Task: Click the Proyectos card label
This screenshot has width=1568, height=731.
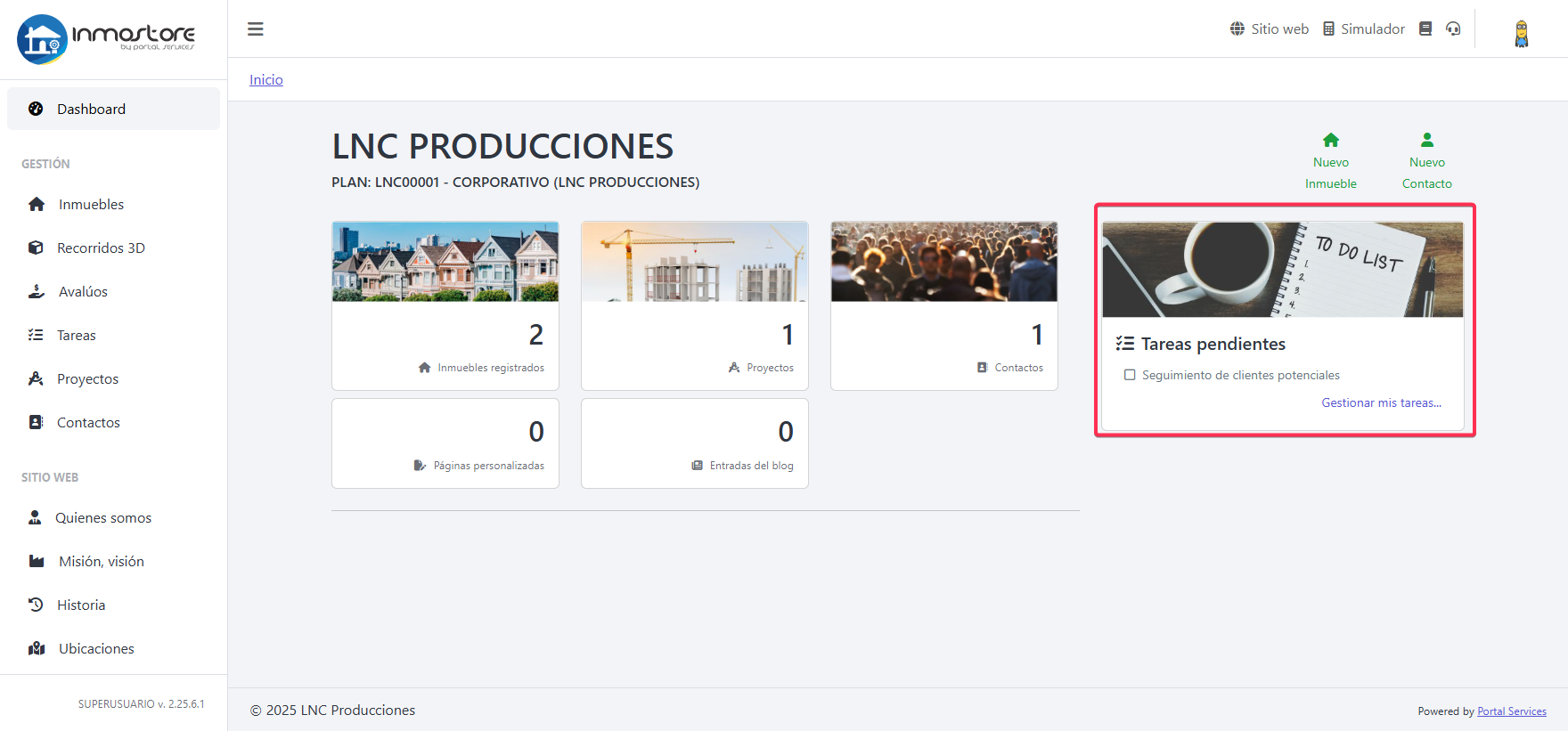Action: click(x=770, y=368)
